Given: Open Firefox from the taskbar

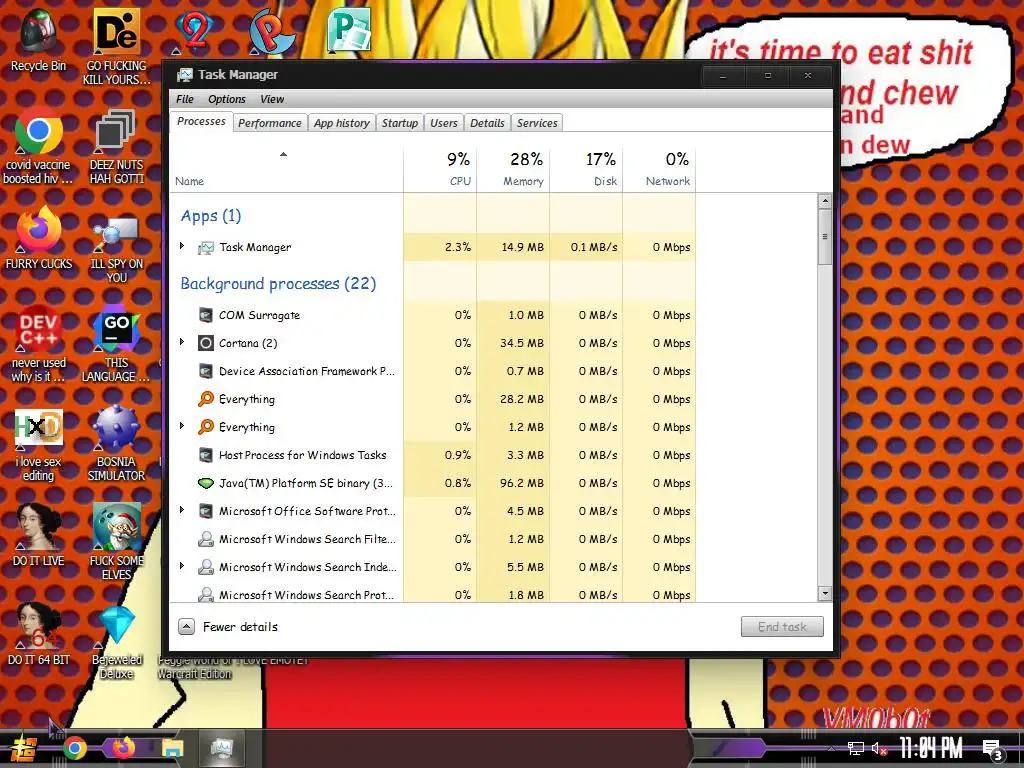Looking at the screenshot, I should click(x=123, y=747).
